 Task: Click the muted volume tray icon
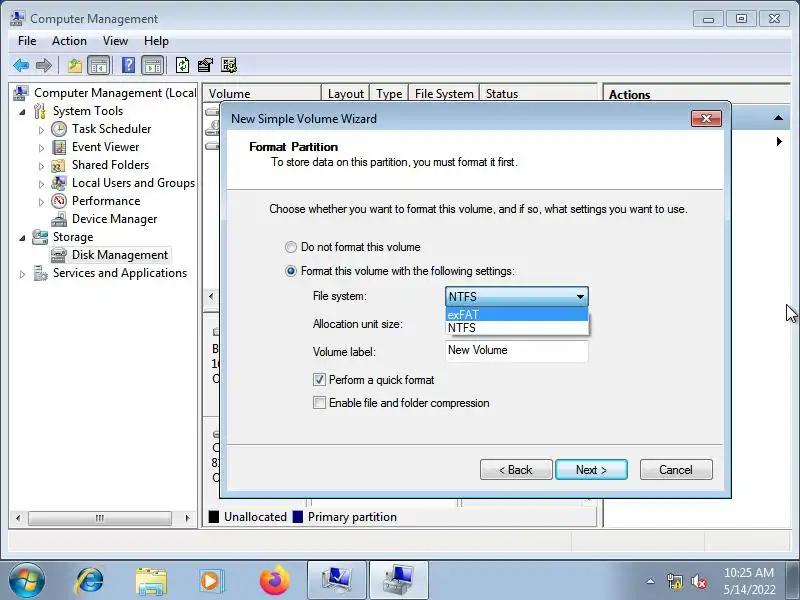698,582
